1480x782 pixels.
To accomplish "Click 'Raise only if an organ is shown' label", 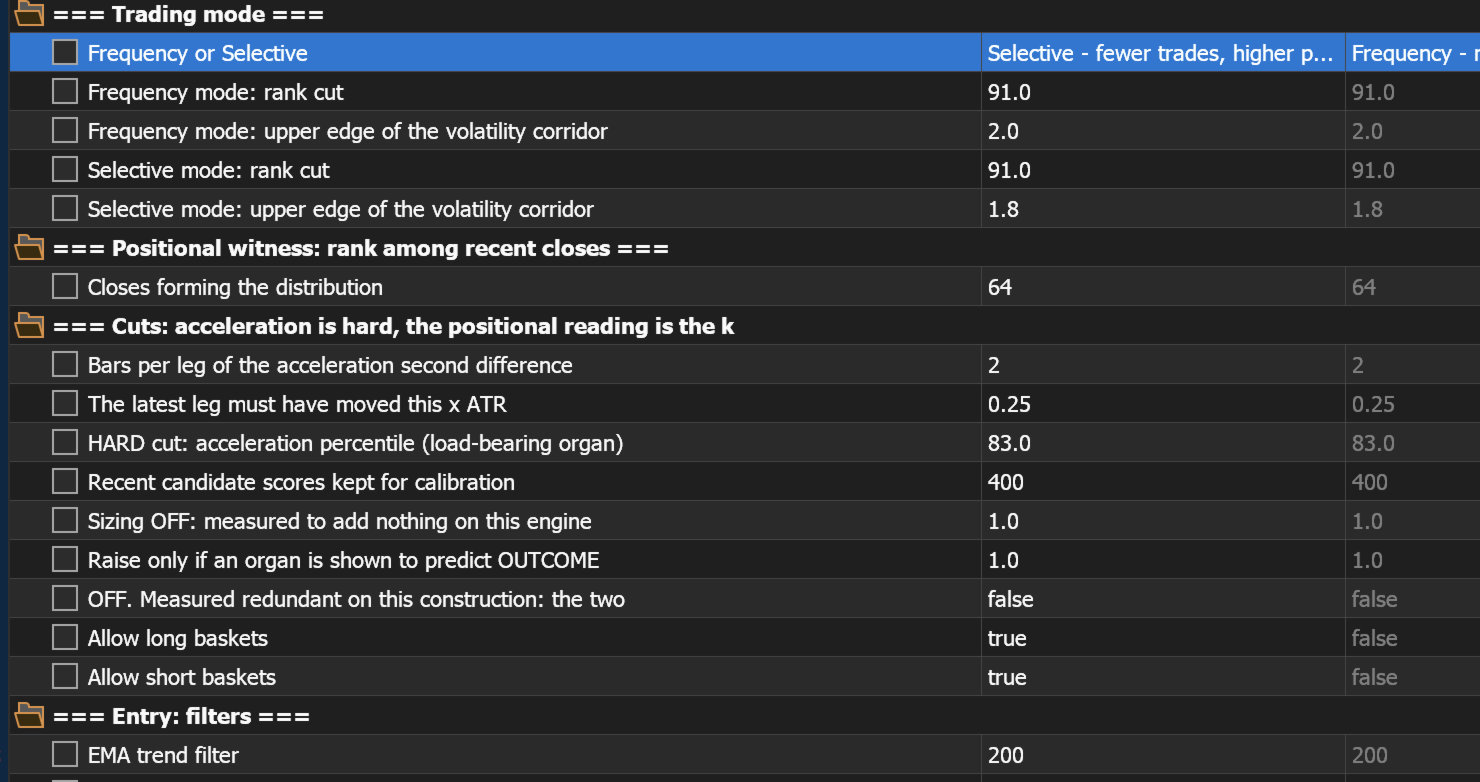I will point(344,560).
